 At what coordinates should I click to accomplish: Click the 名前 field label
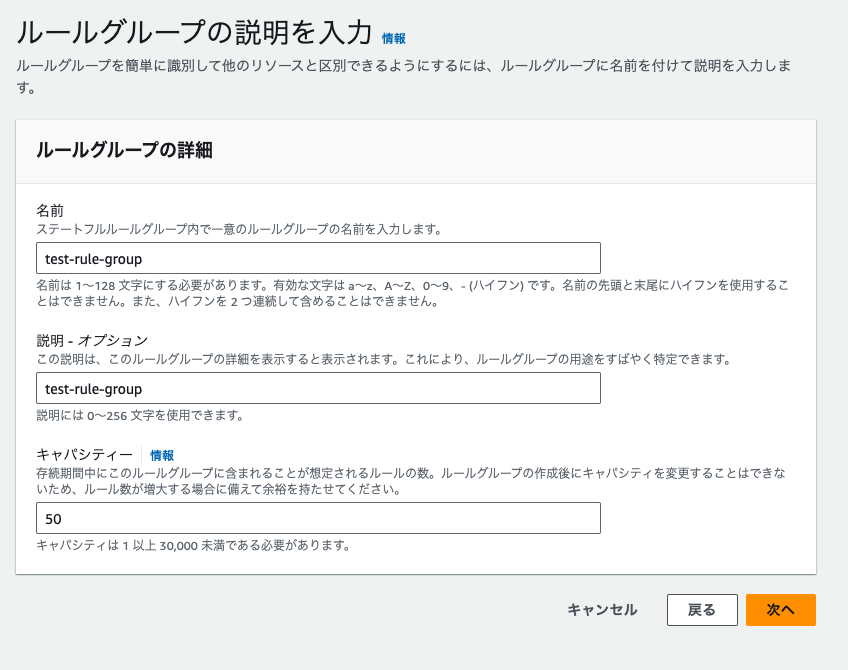click(x=50, y=210)
